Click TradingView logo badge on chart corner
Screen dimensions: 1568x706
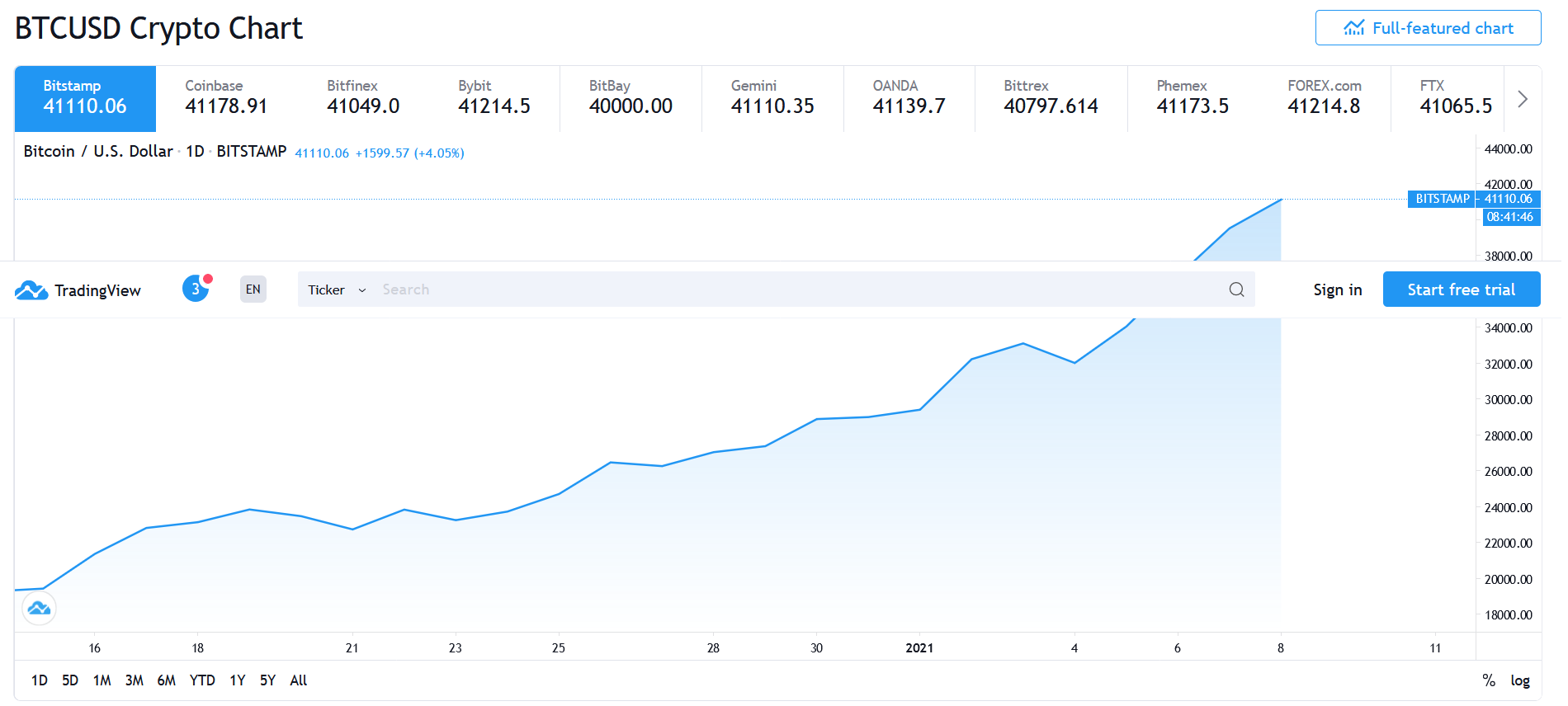tap(39, 609)
